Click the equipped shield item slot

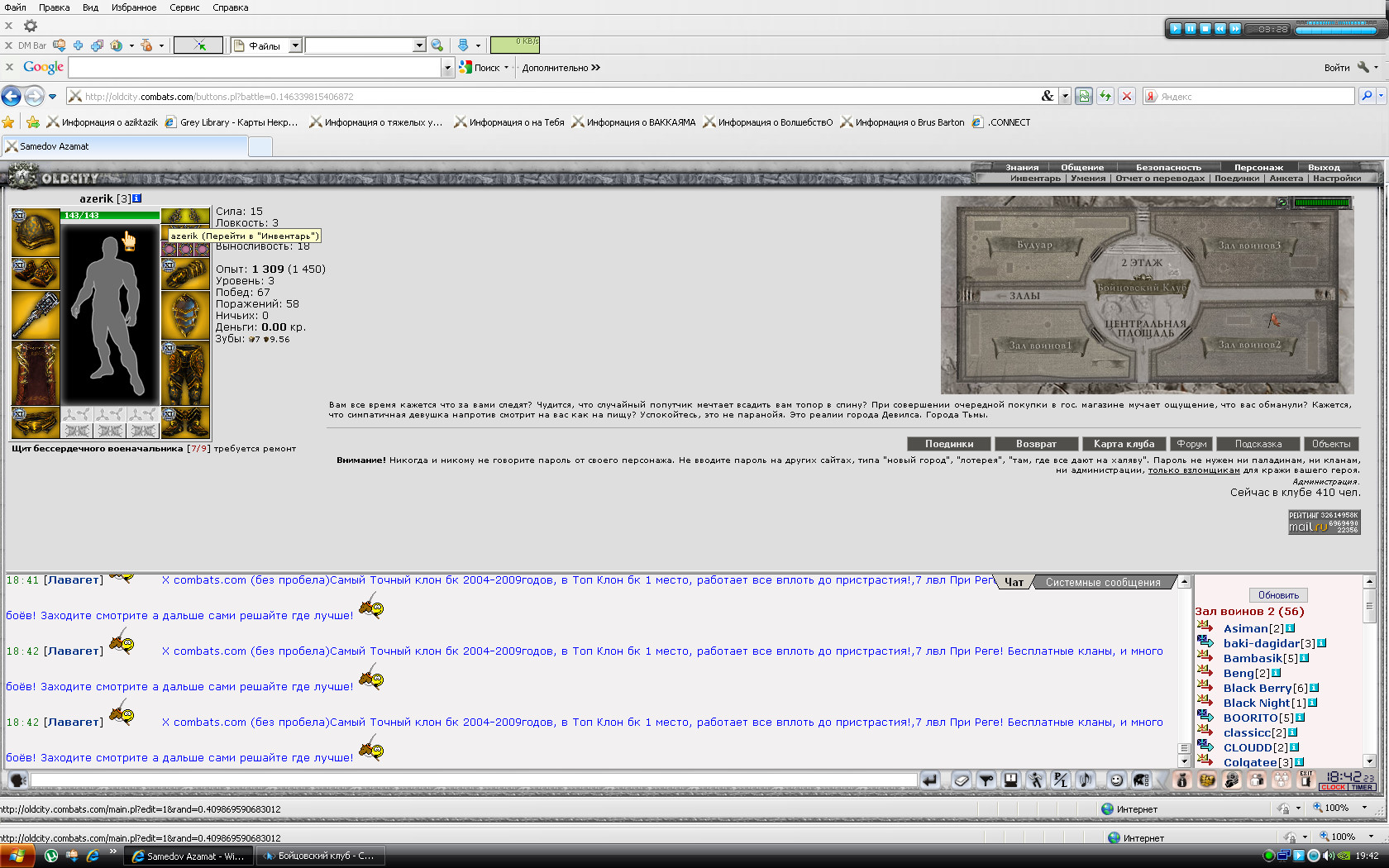(x=185, y=315)
